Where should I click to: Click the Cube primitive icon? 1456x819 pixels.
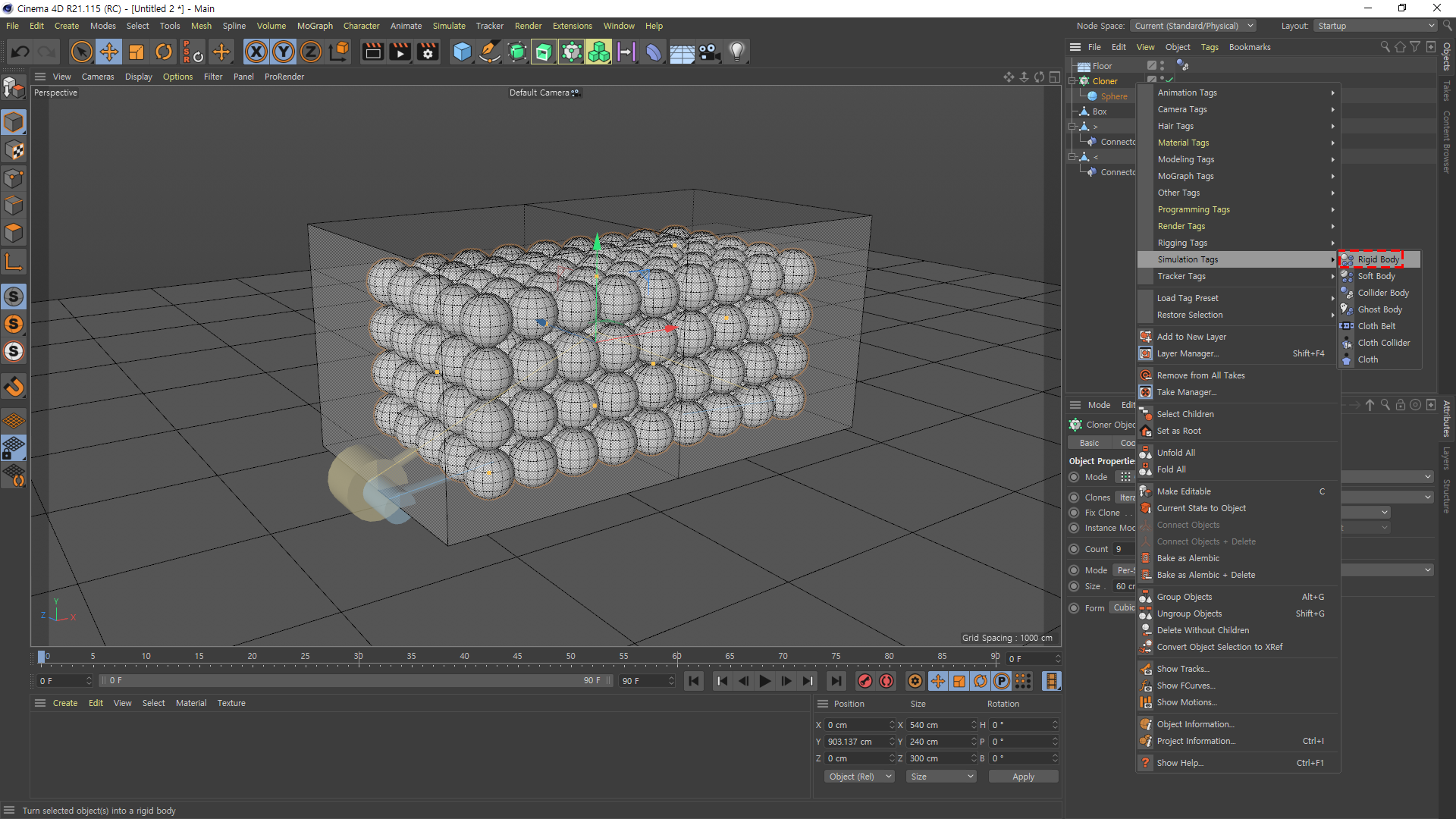(x=462, y=52)
